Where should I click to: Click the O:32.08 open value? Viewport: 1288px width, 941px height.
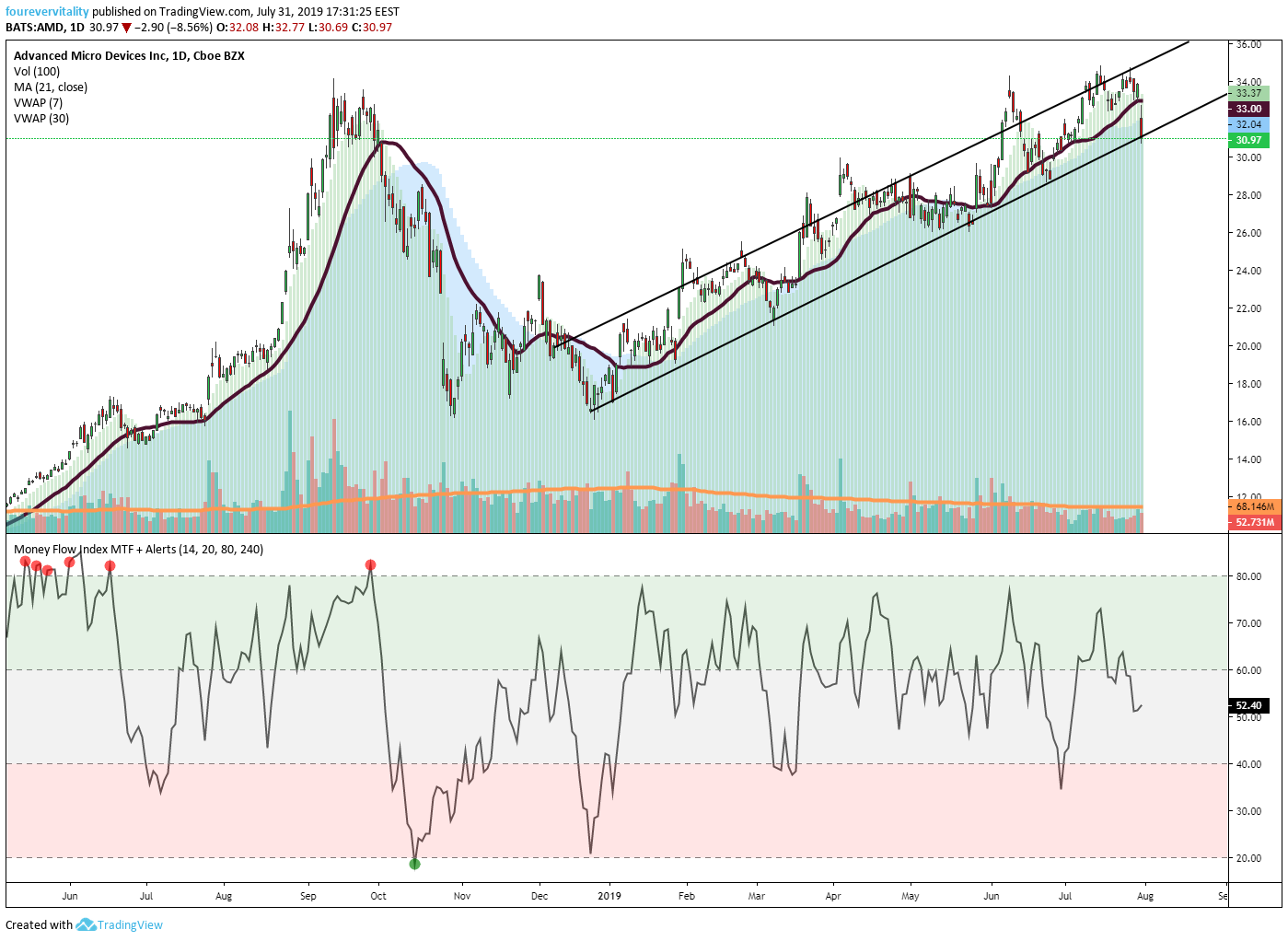coord(237,28)
